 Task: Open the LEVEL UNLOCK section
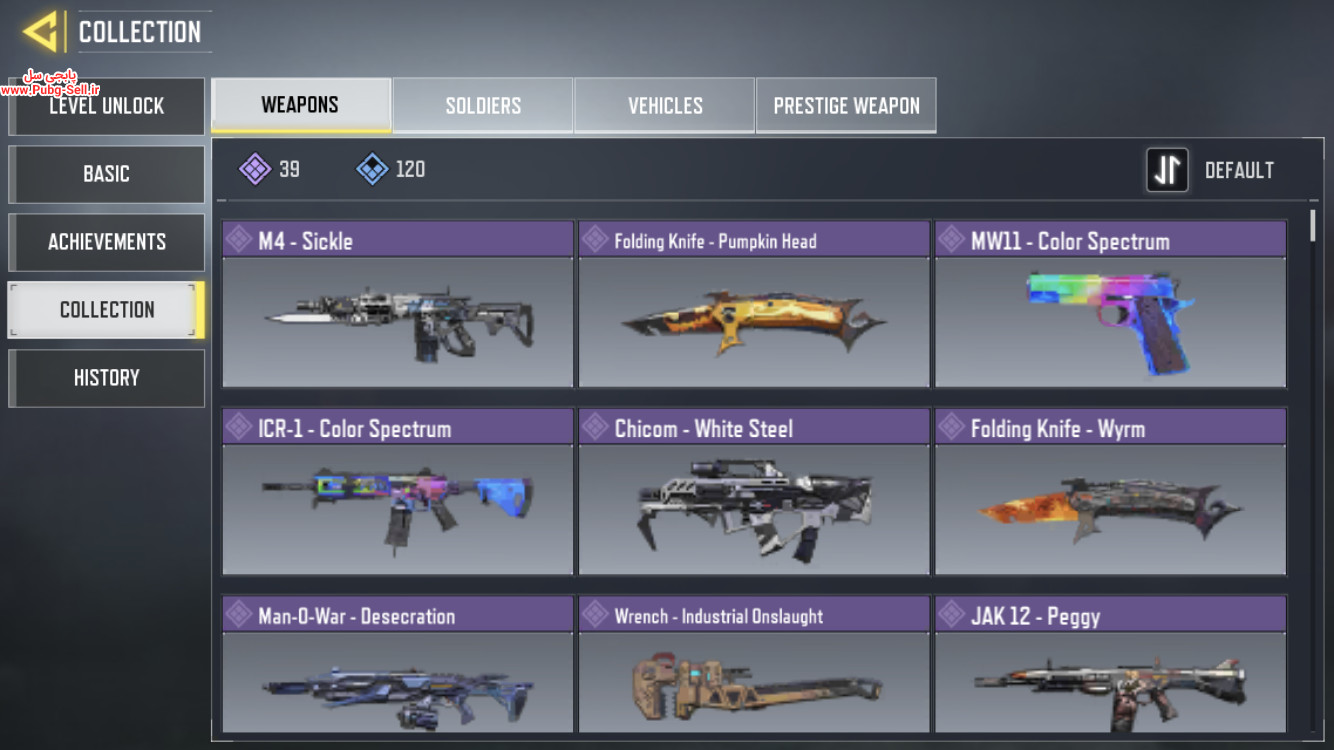coord(106,106)
